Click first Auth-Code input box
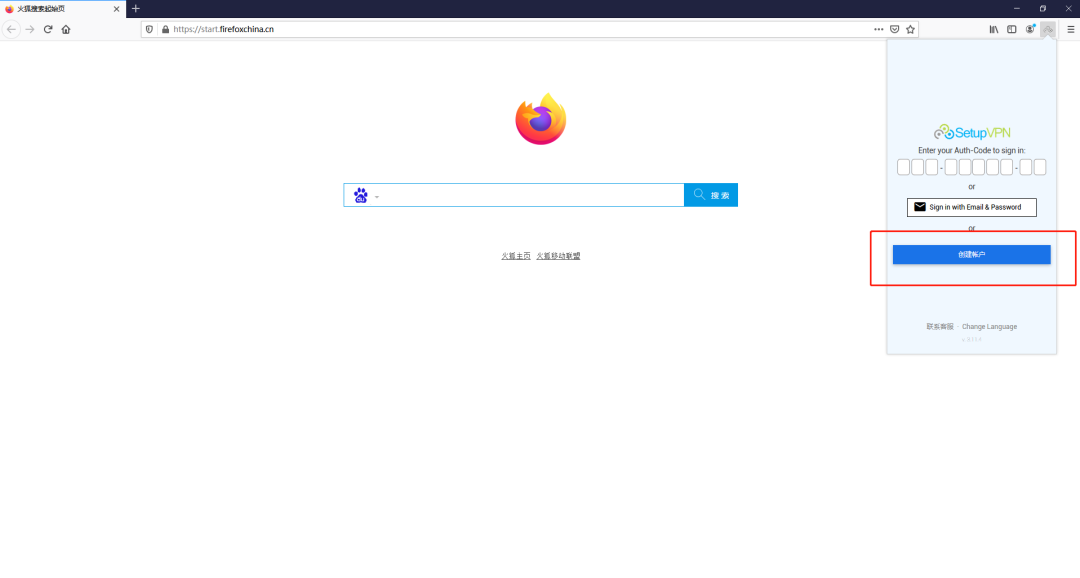This screenshot has height=578, width=1080. [x=903, y=167]
